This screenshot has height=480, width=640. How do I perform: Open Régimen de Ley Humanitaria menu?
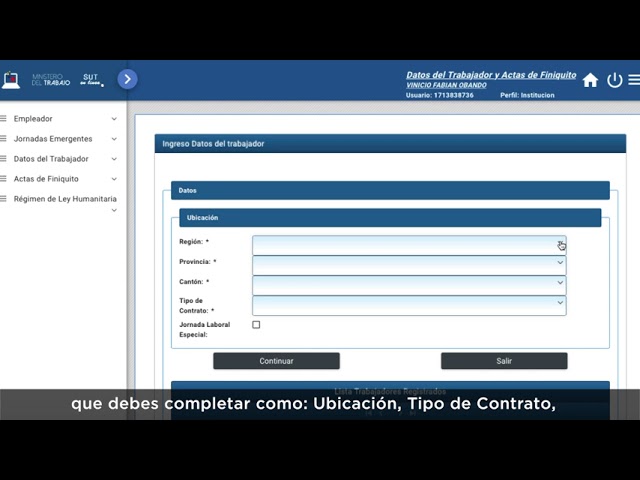(x=65, y=199)
